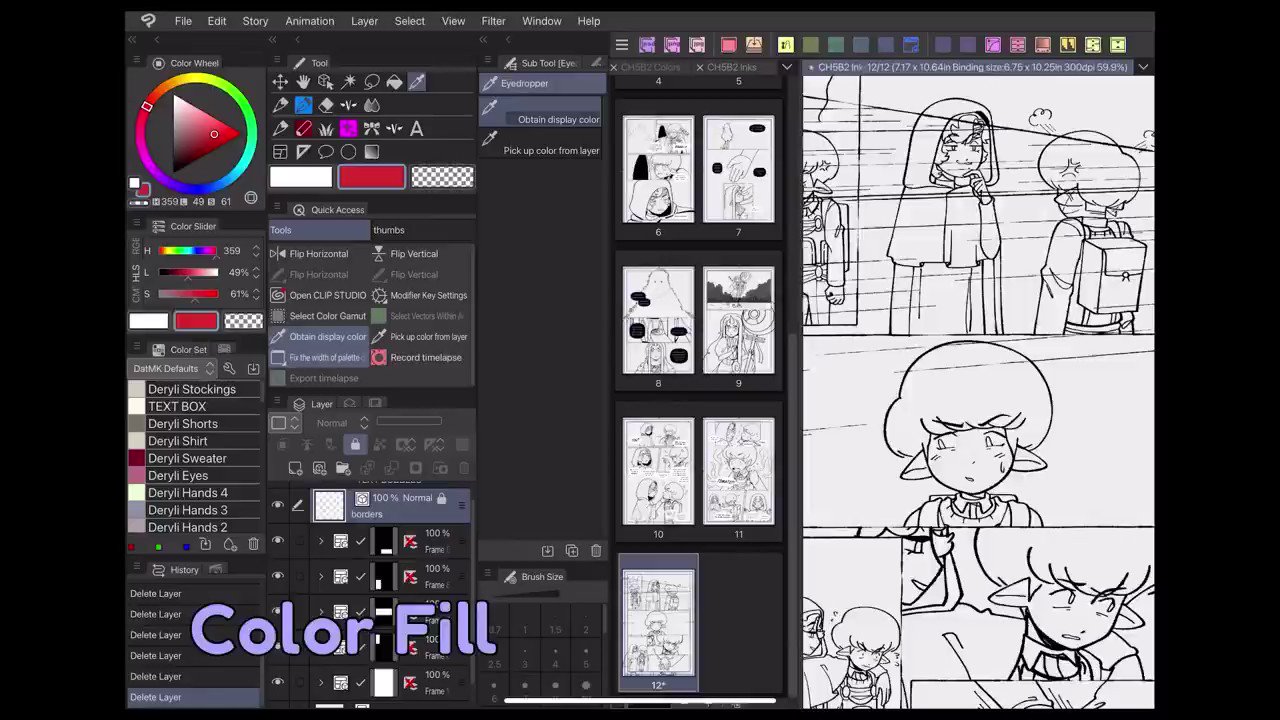The width and height of the screenshot is (1280, 720).
Task: Adjust the S percentage stepper arrows
Action: click(x=255, y=294)
